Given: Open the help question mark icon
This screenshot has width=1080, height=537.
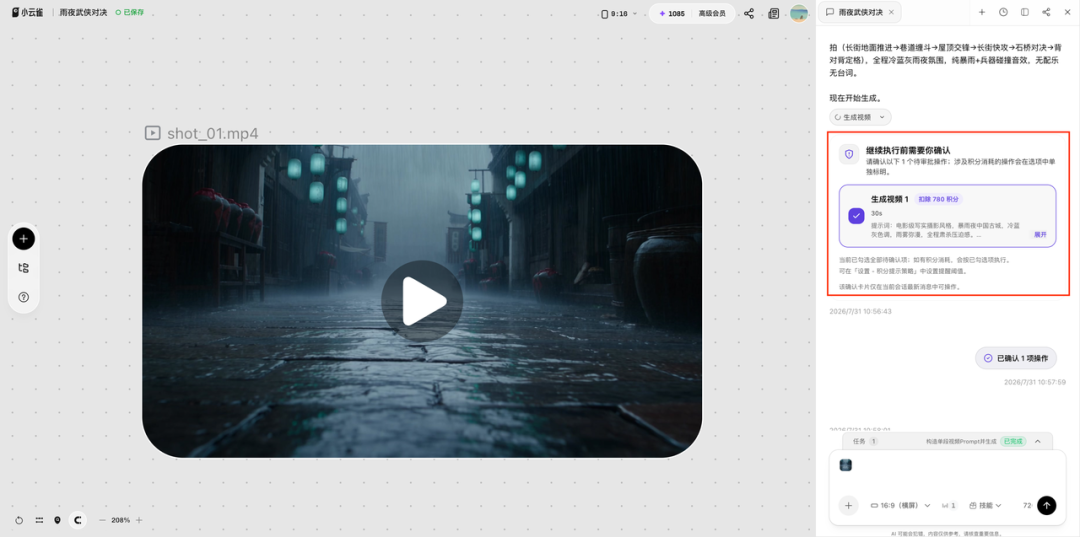Looking at the screenshot, I should click(x=23, y=297).
